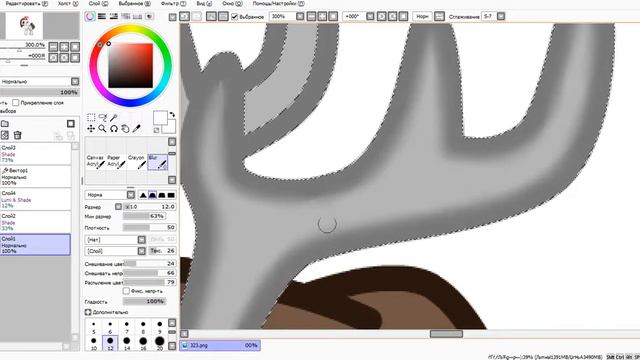This screenshot has height=360, width=640.
Task: Select the Zoom magnifier tool
Action: 102,129
